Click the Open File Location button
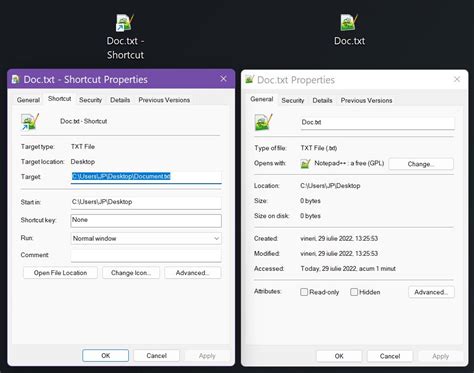Image resolution: width=474 pixels, height=373 pixels. pos(60,273)
